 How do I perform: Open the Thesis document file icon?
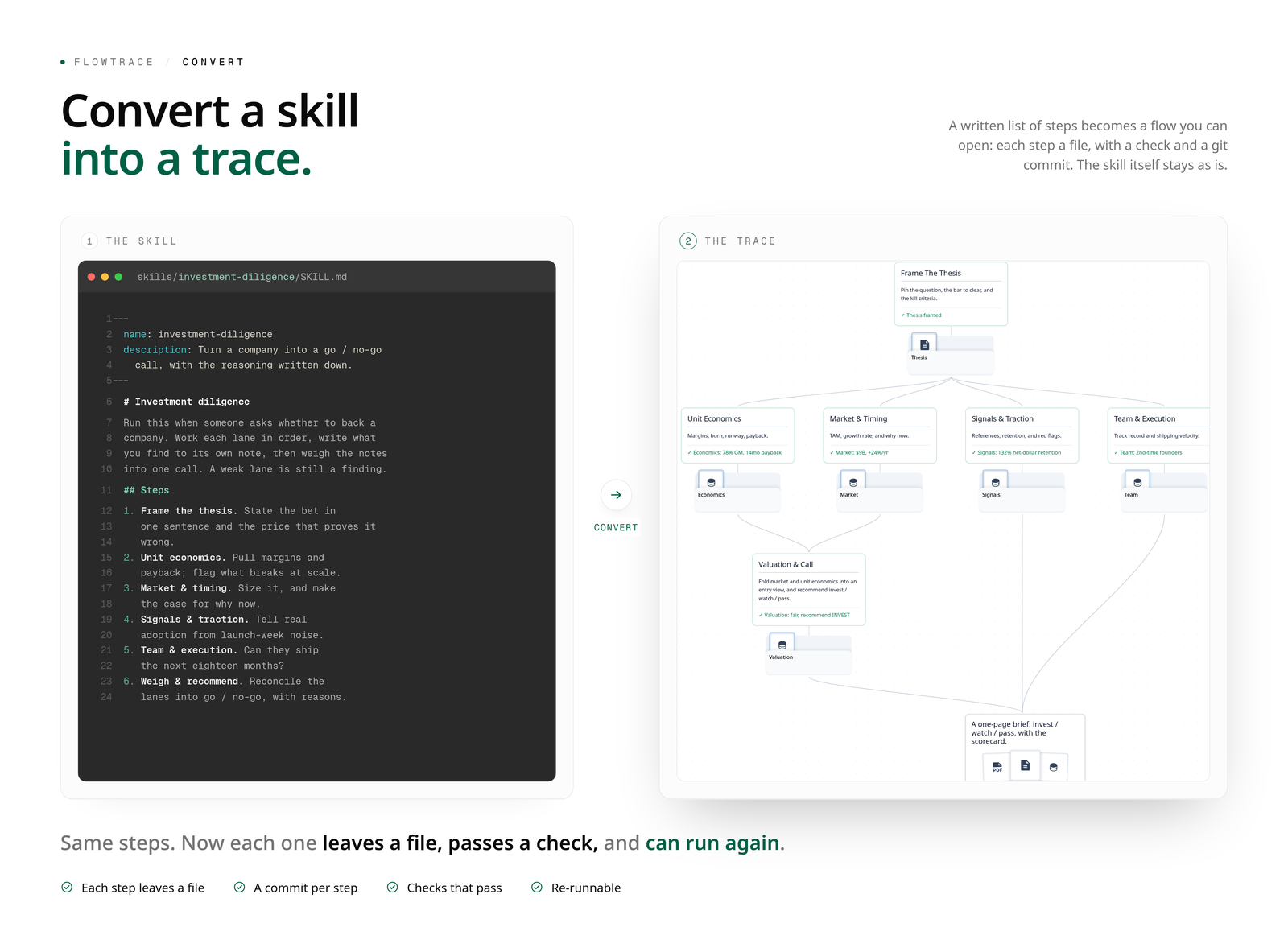point(924,344)
